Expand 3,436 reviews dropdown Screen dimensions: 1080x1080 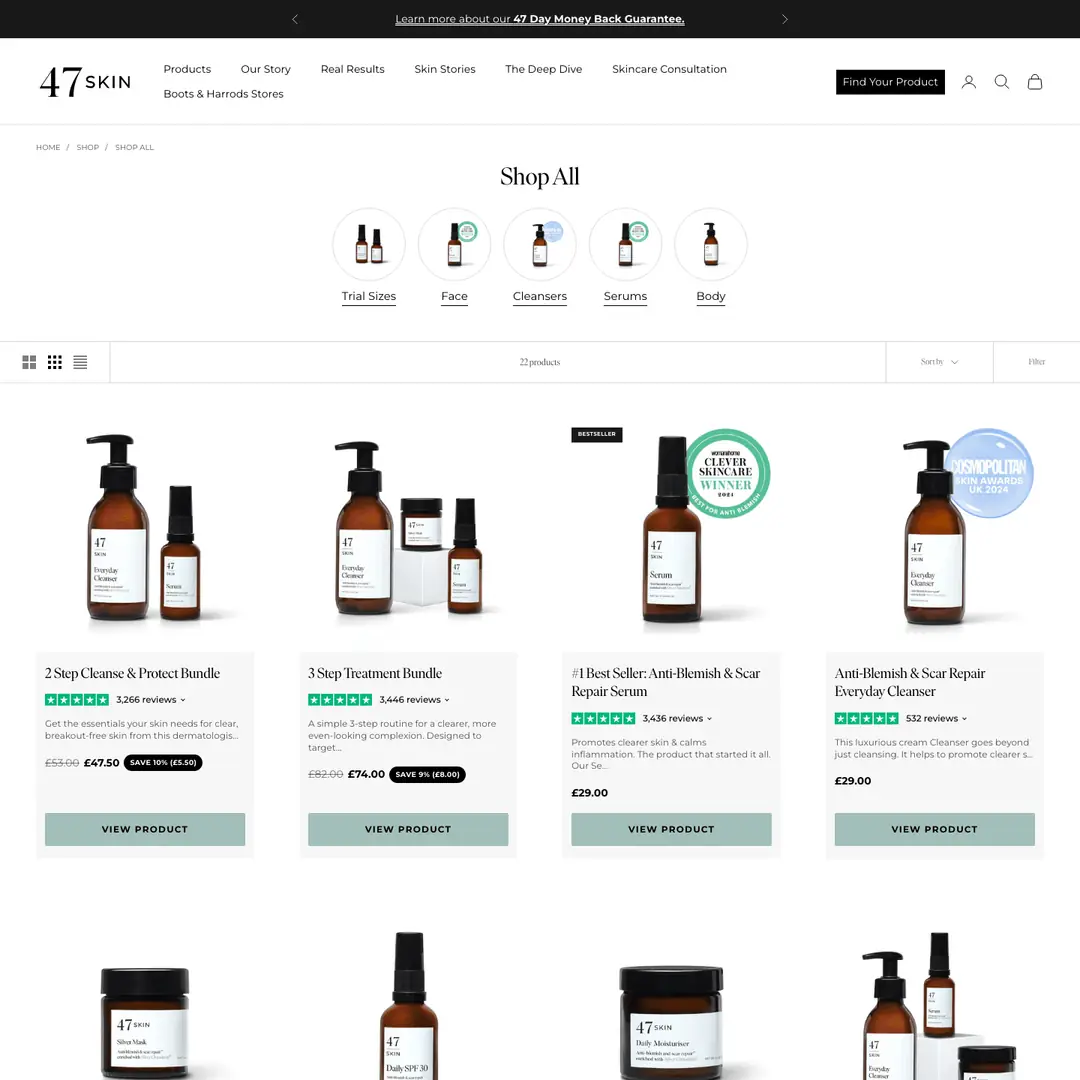[677, 718]
